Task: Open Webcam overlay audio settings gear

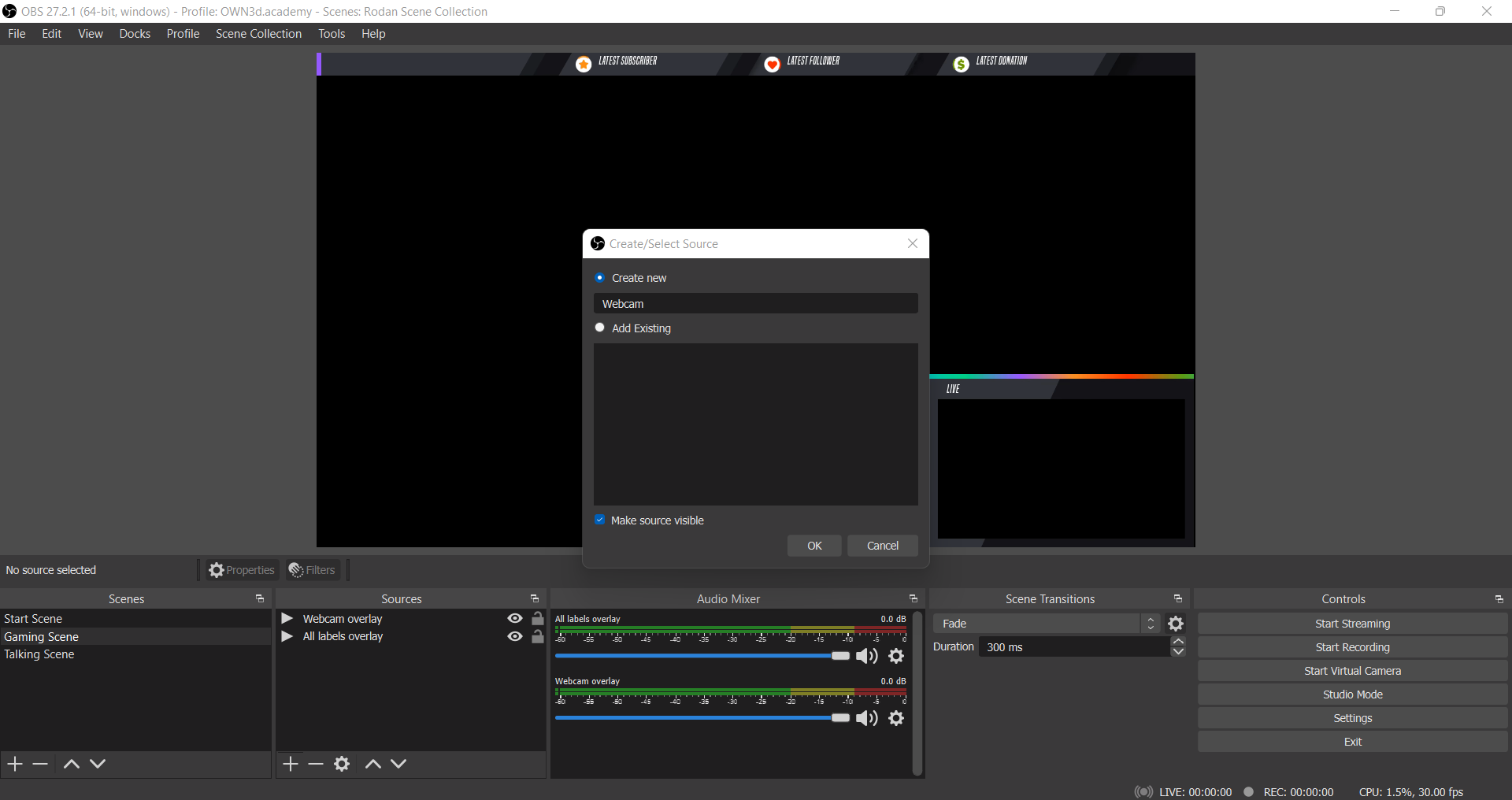Action: [896, 718]
